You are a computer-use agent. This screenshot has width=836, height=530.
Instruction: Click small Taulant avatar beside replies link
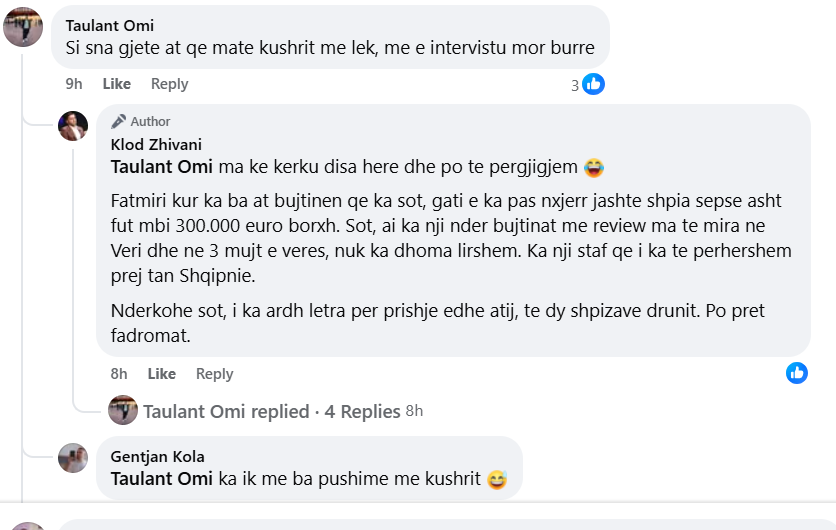123,410
